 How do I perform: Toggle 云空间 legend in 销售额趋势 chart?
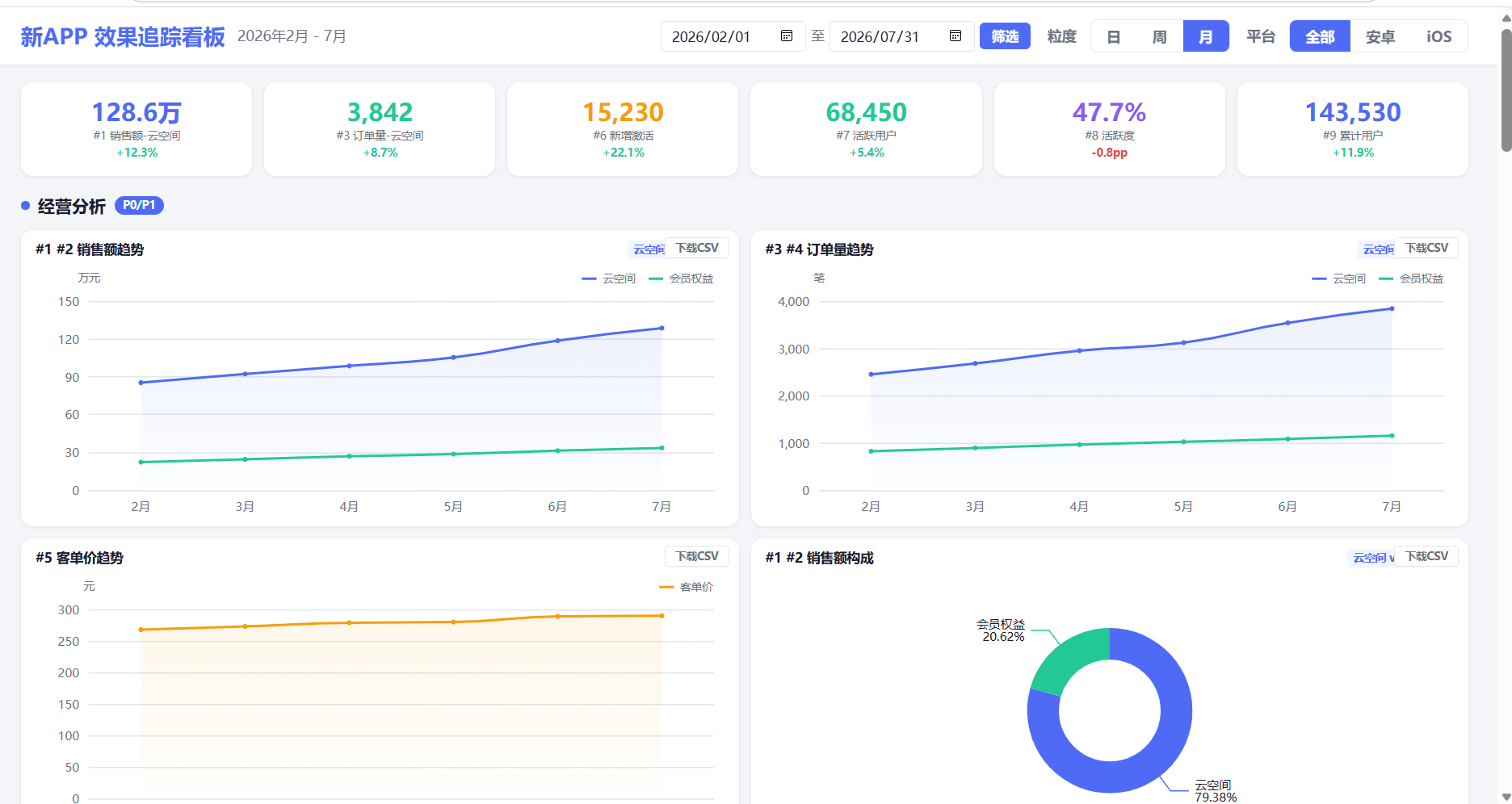coord(609,278)
